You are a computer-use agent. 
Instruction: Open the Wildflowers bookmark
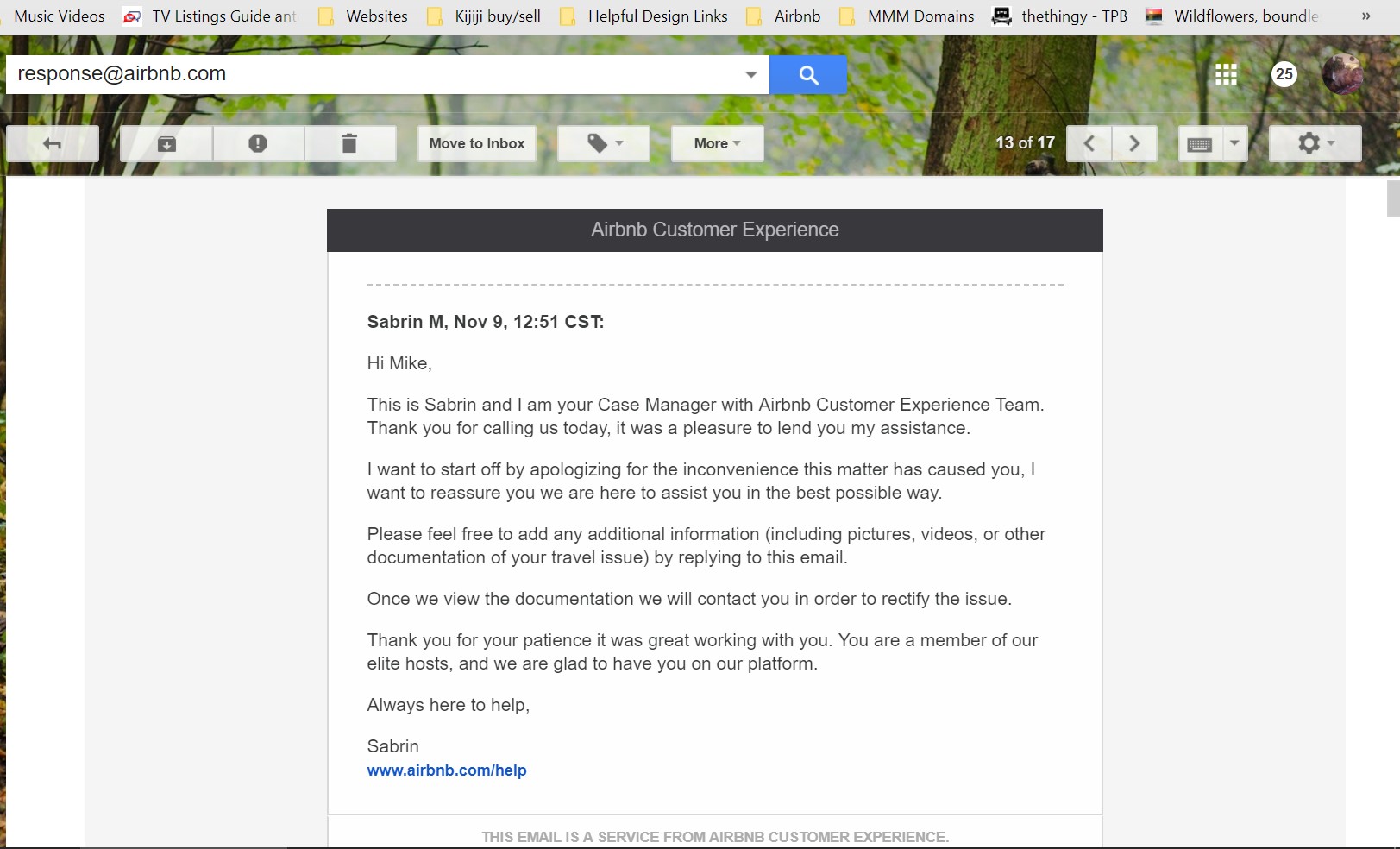click(1234, 16)
